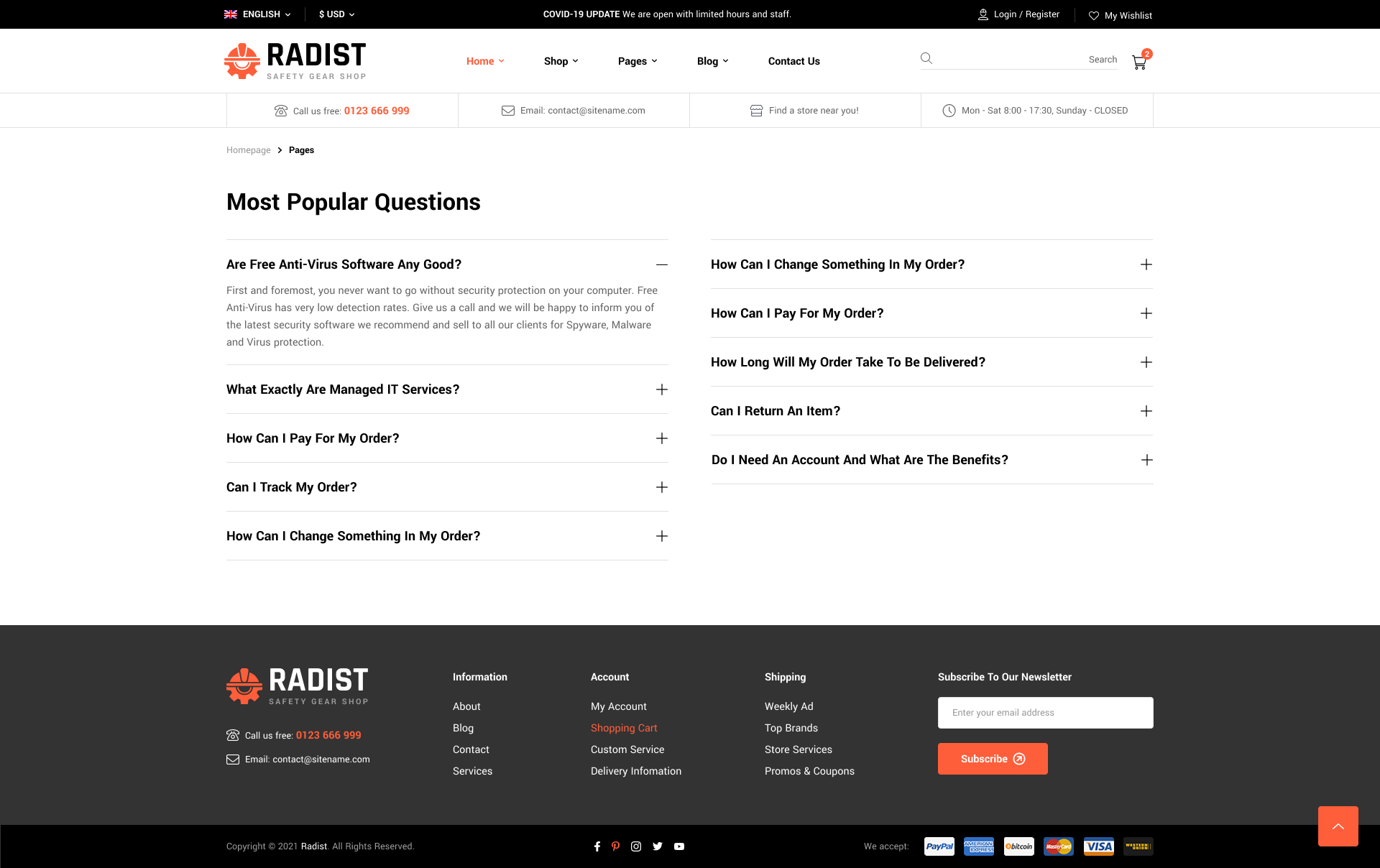
Task: Open the shopping cart icon
Action: coord(1139,63)
